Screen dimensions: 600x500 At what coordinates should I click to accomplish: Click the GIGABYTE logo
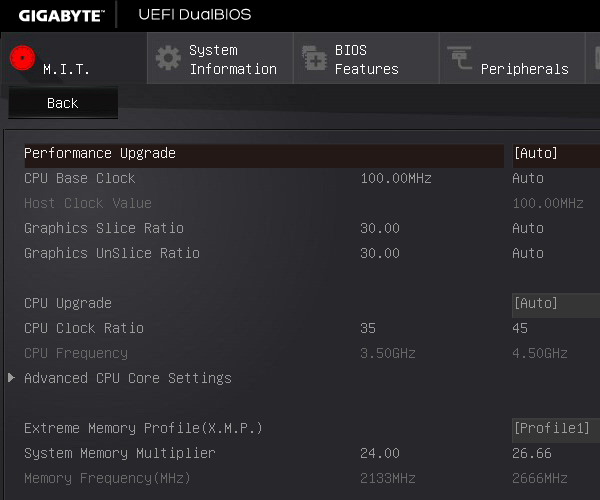pyautogui.click(x=61, y=16)
